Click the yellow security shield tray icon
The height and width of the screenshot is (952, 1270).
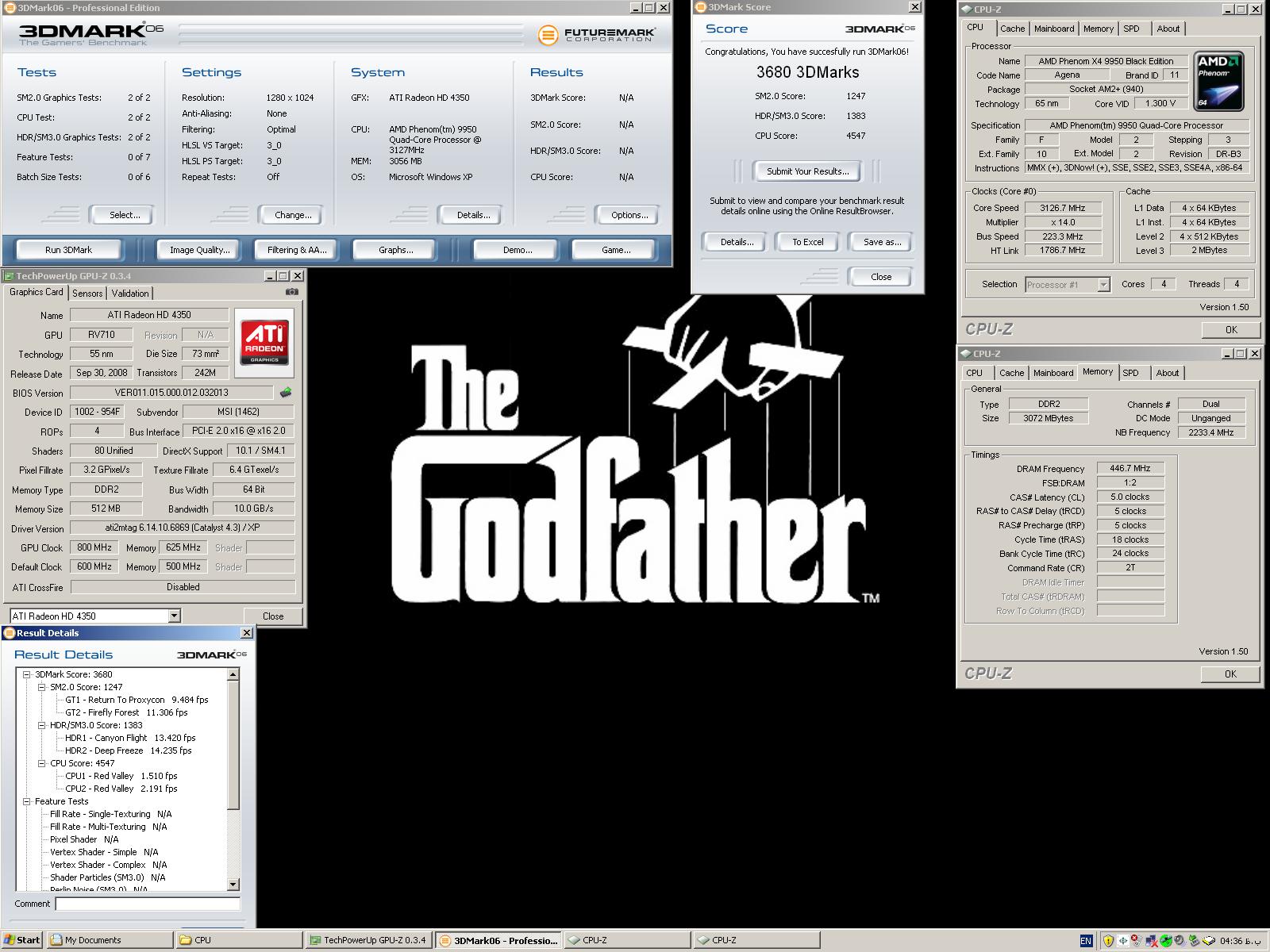[x=1108, y=941]
